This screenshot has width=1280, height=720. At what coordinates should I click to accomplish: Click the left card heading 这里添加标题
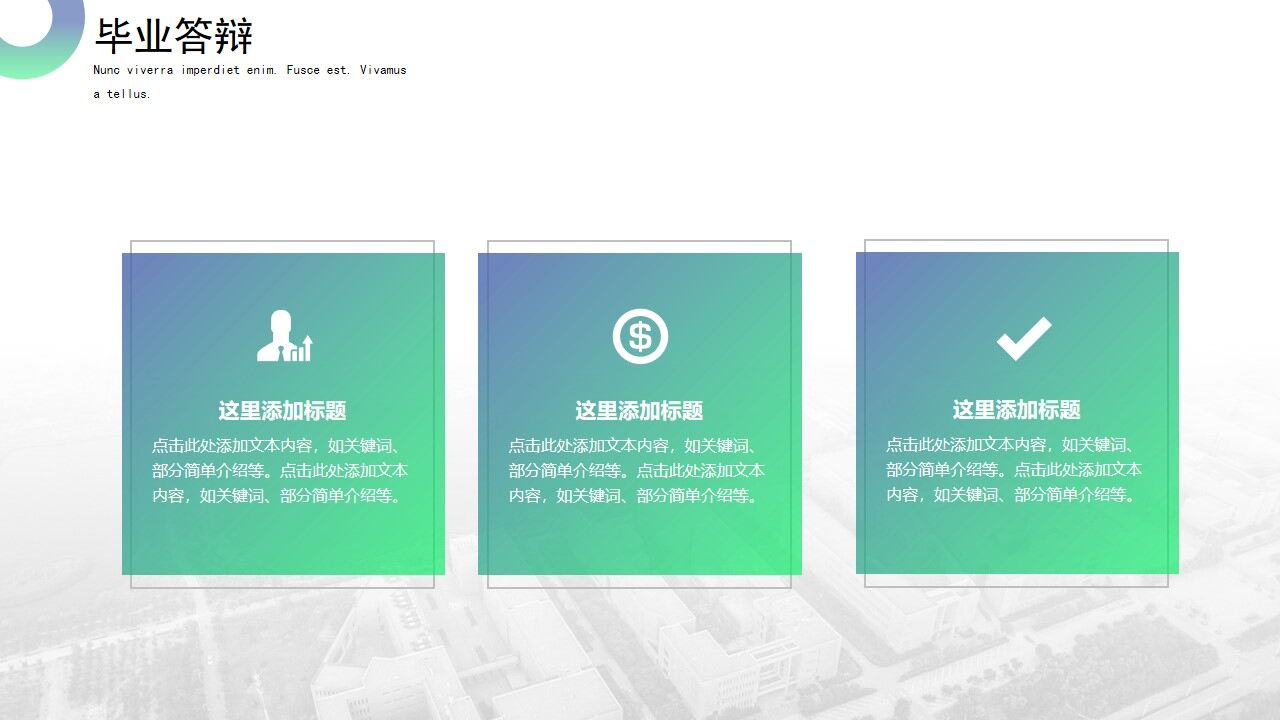[x=283, y=410]
